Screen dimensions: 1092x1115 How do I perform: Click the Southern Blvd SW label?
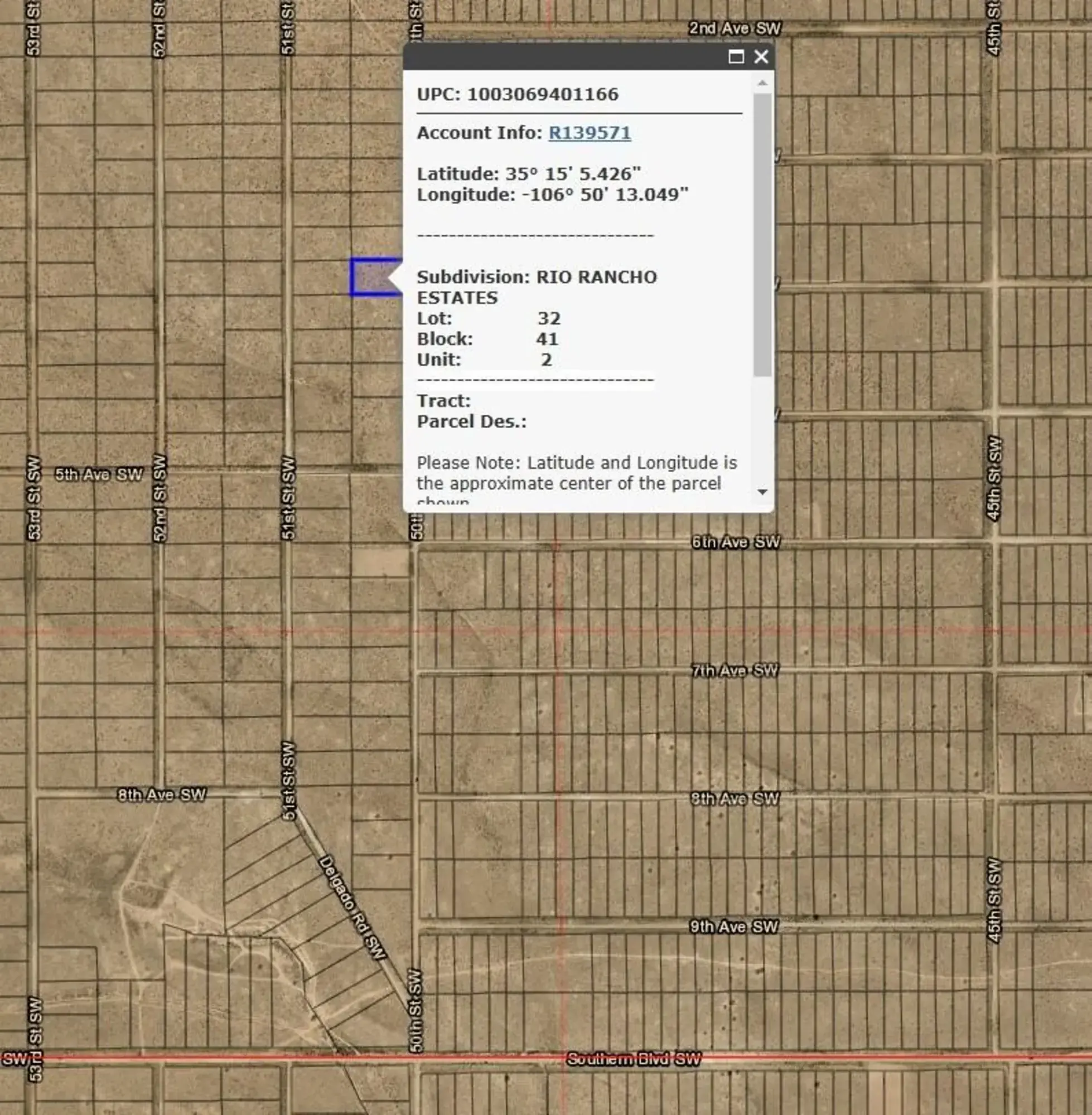point(633,1059)
